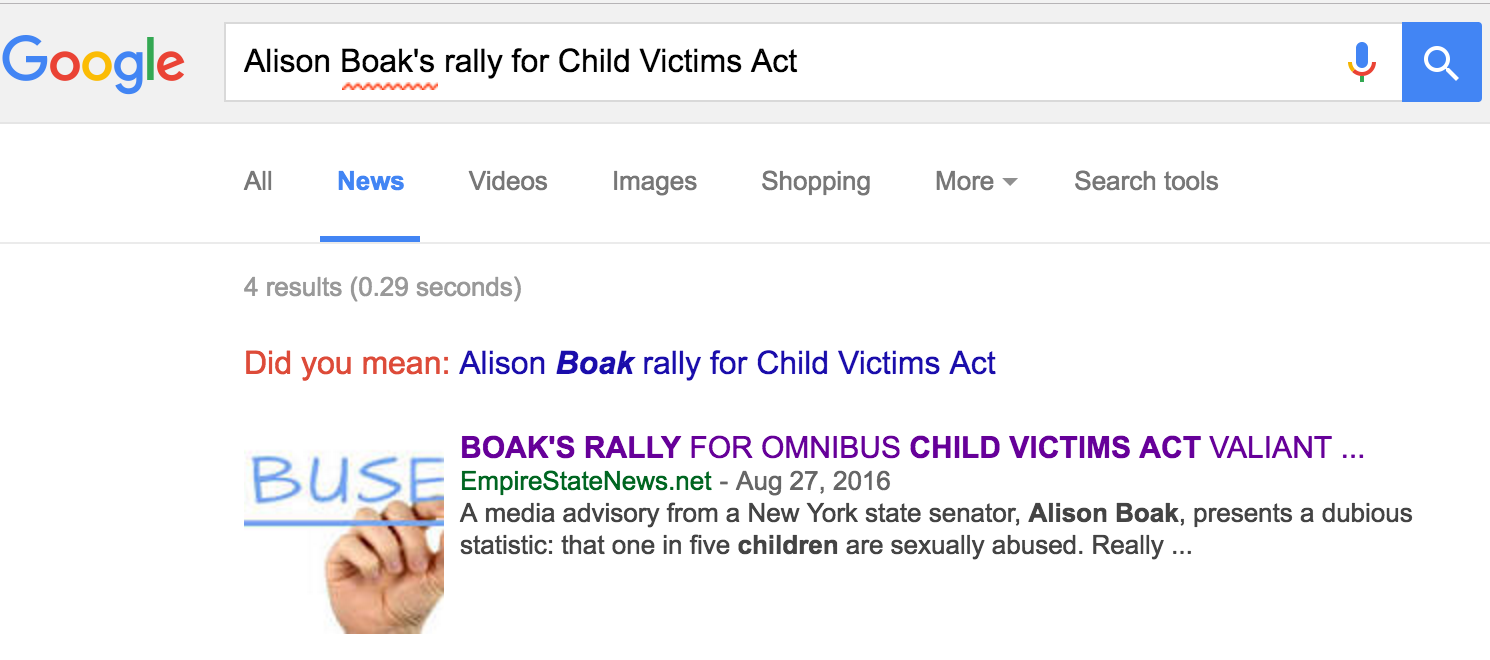Switch to the All results tab
The width and height of the screenshot is (1490, 660).
(258, 181)
